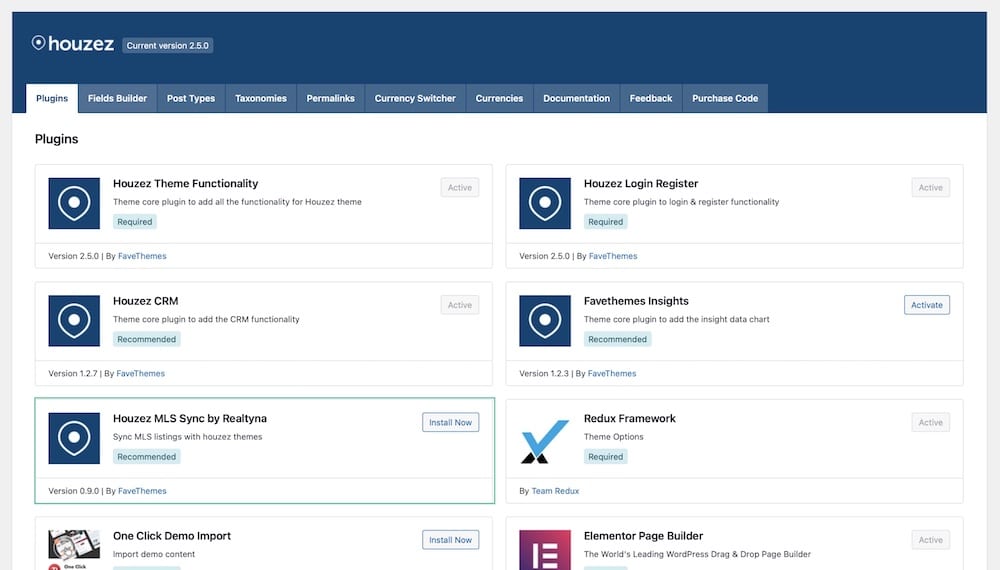Image resolution: width=1000 pixels, height=570 pixels.
Task: Open the Purchase Code tab
Action: coord(725,98)
